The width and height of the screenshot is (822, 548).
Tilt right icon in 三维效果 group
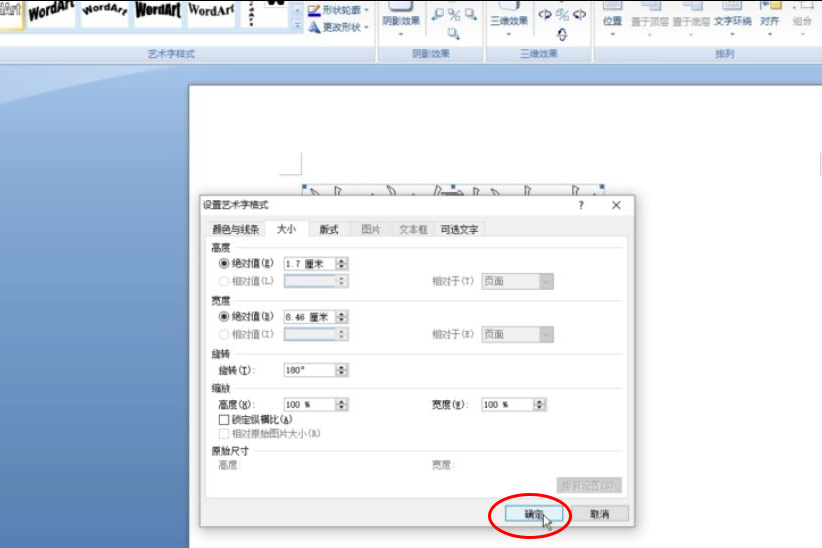(579, 15)
